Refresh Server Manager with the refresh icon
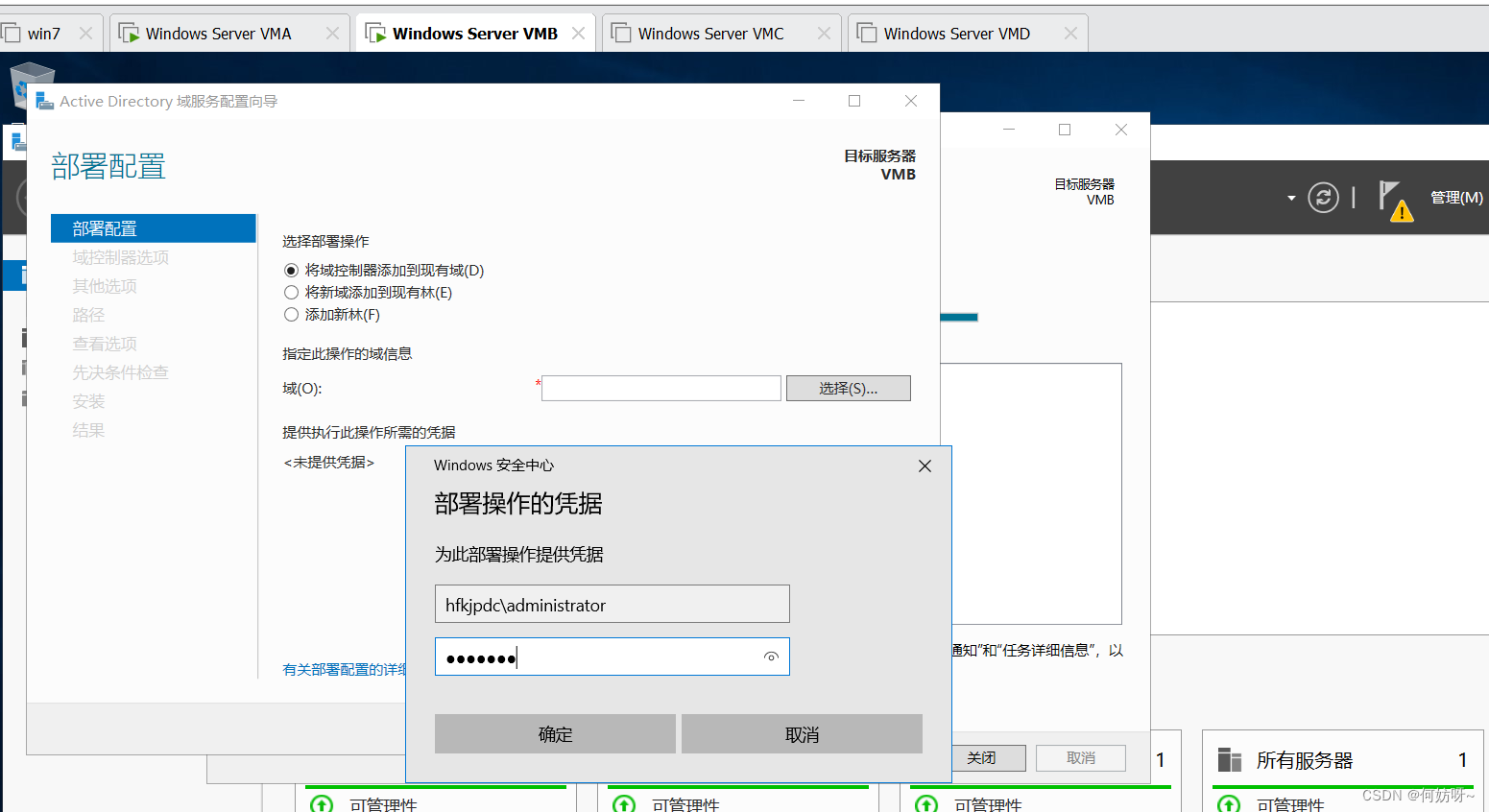 click(x=1323, y=198)
